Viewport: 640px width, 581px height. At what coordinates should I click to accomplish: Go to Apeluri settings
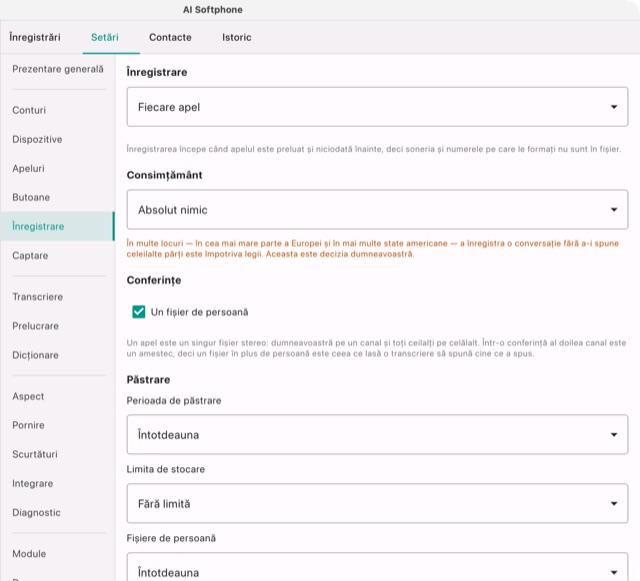tap(58, 168)
